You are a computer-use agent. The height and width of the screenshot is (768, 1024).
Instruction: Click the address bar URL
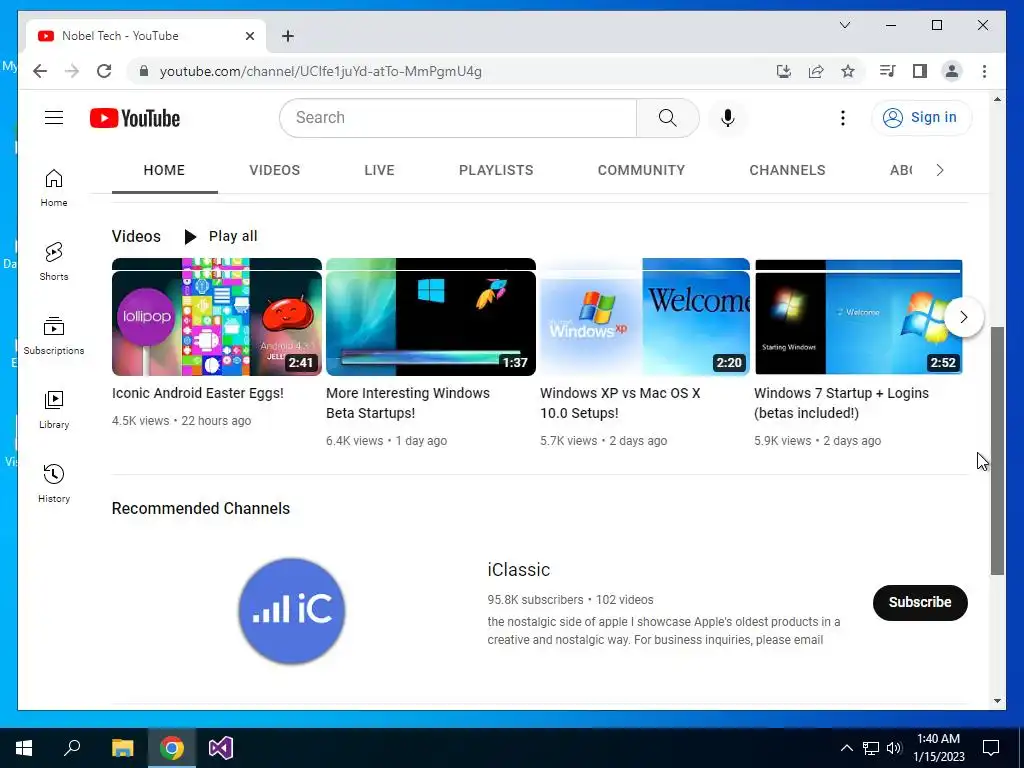[x=321, y=71]
